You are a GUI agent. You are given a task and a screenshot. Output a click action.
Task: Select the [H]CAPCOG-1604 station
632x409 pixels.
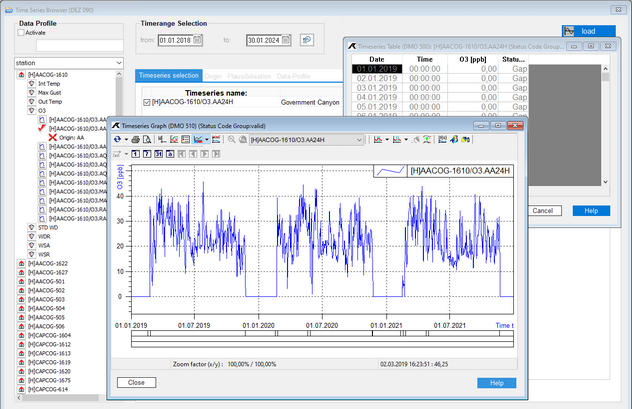[49, 335]
